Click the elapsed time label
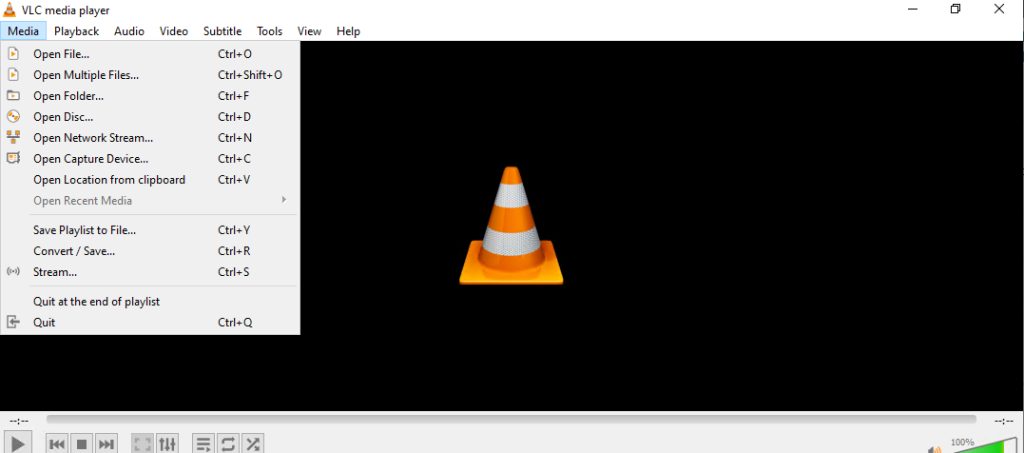 pyautogui.click(x=19, y=420)
